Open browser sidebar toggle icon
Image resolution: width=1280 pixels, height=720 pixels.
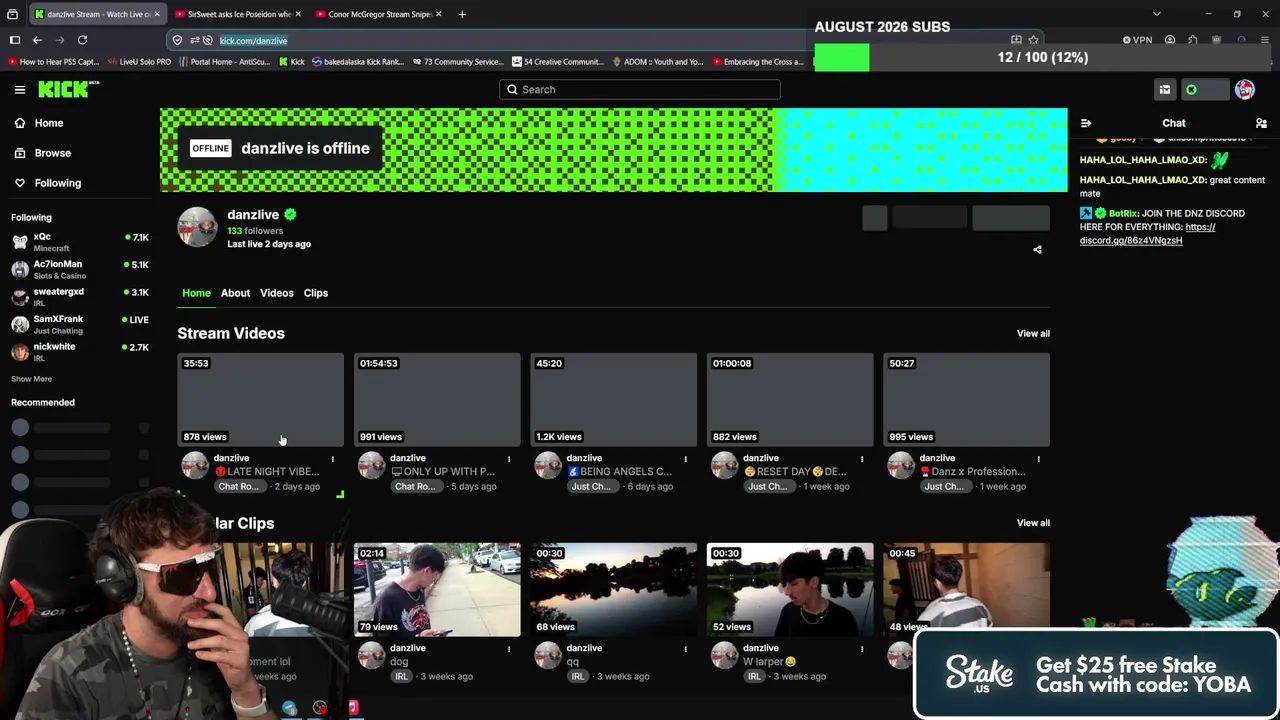pos(15,40)
